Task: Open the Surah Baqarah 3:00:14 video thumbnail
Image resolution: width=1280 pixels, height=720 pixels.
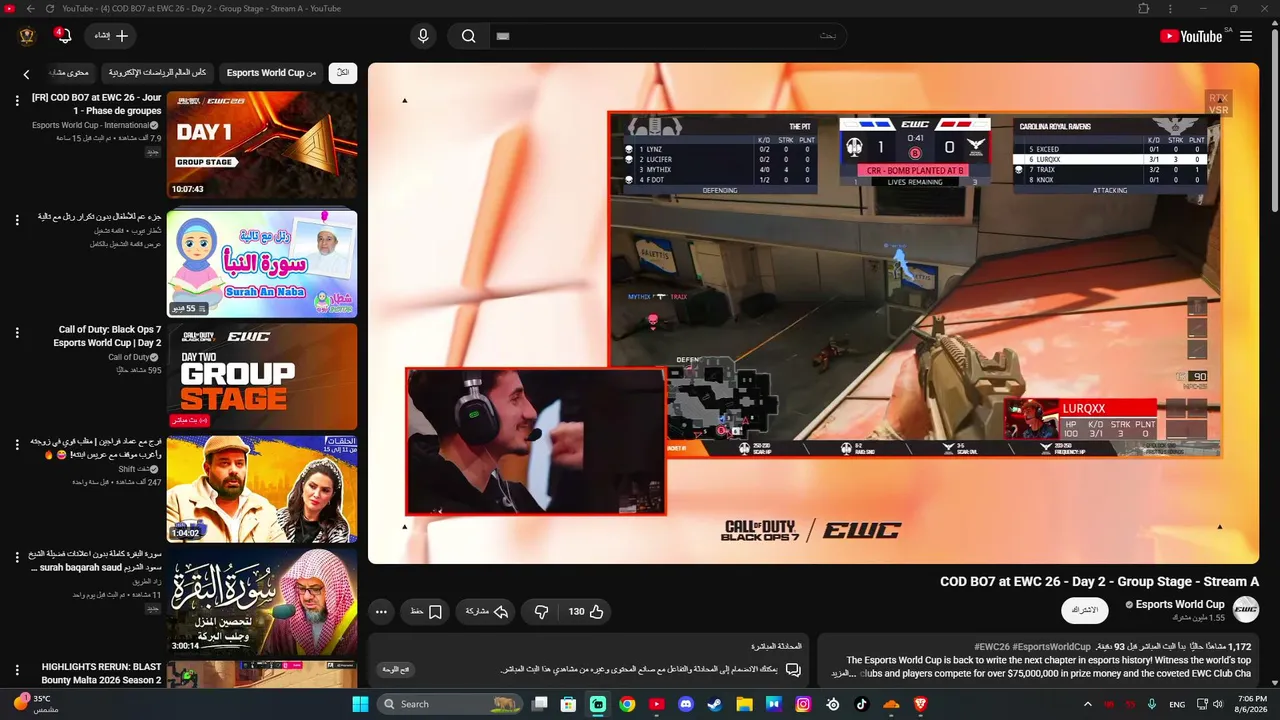Action: (262, 602)
